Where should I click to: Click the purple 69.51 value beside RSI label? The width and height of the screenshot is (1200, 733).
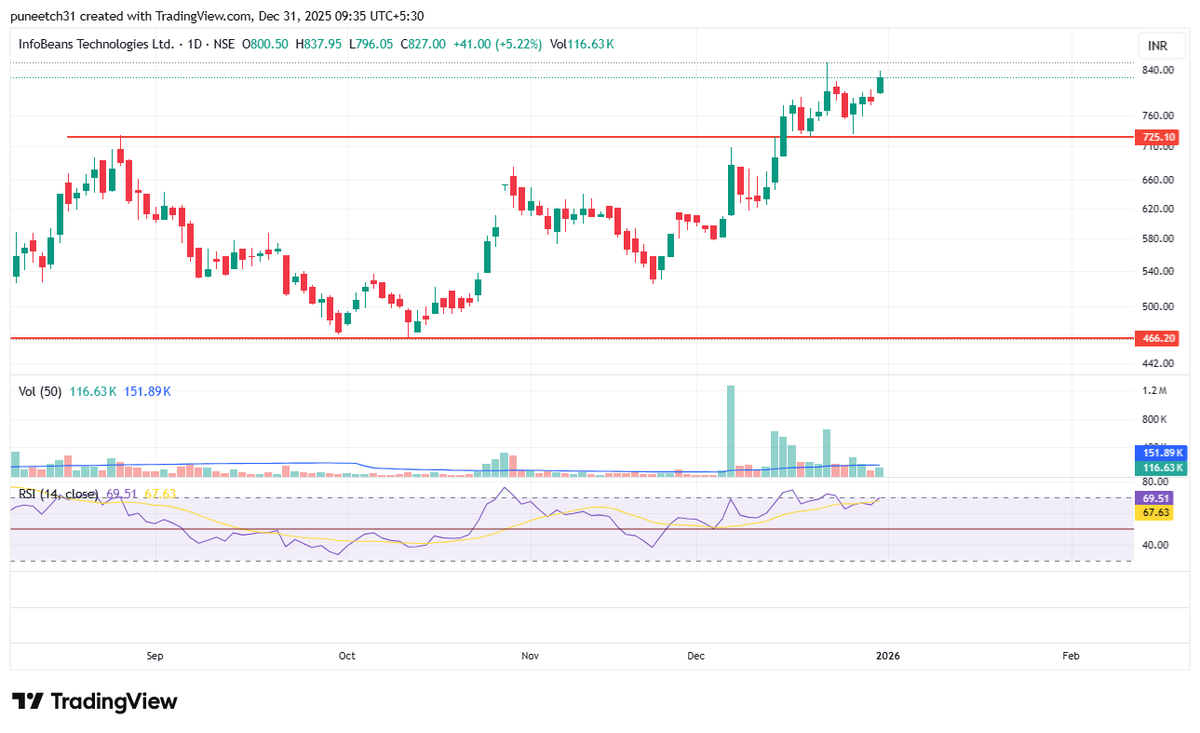(121, 494)
